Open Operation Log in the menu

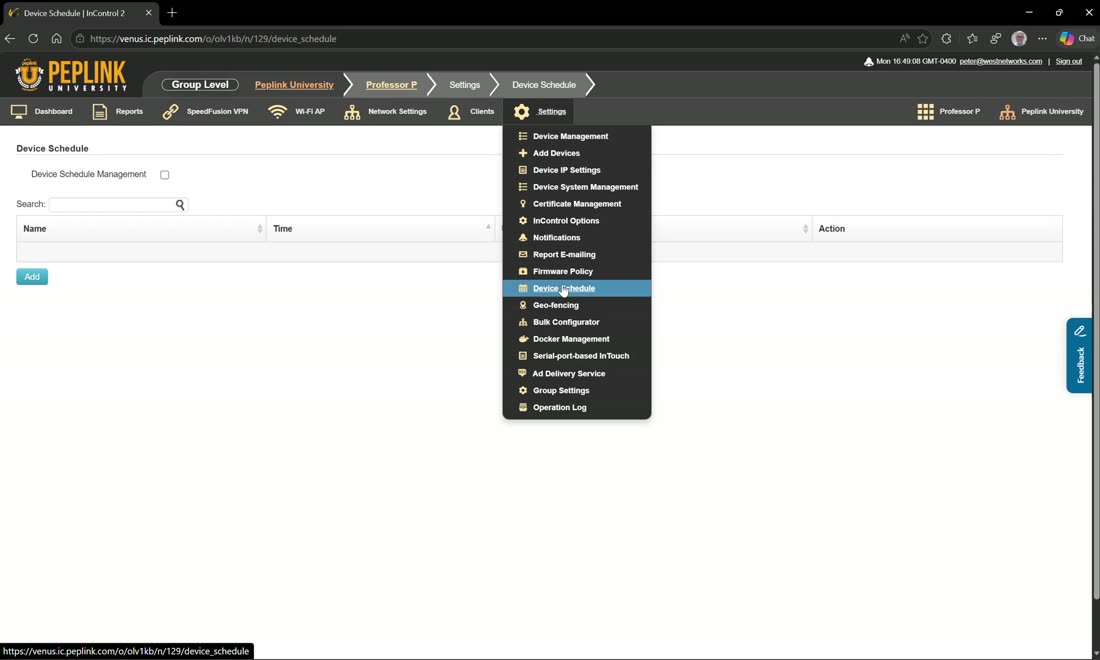[x=560, y=408]
